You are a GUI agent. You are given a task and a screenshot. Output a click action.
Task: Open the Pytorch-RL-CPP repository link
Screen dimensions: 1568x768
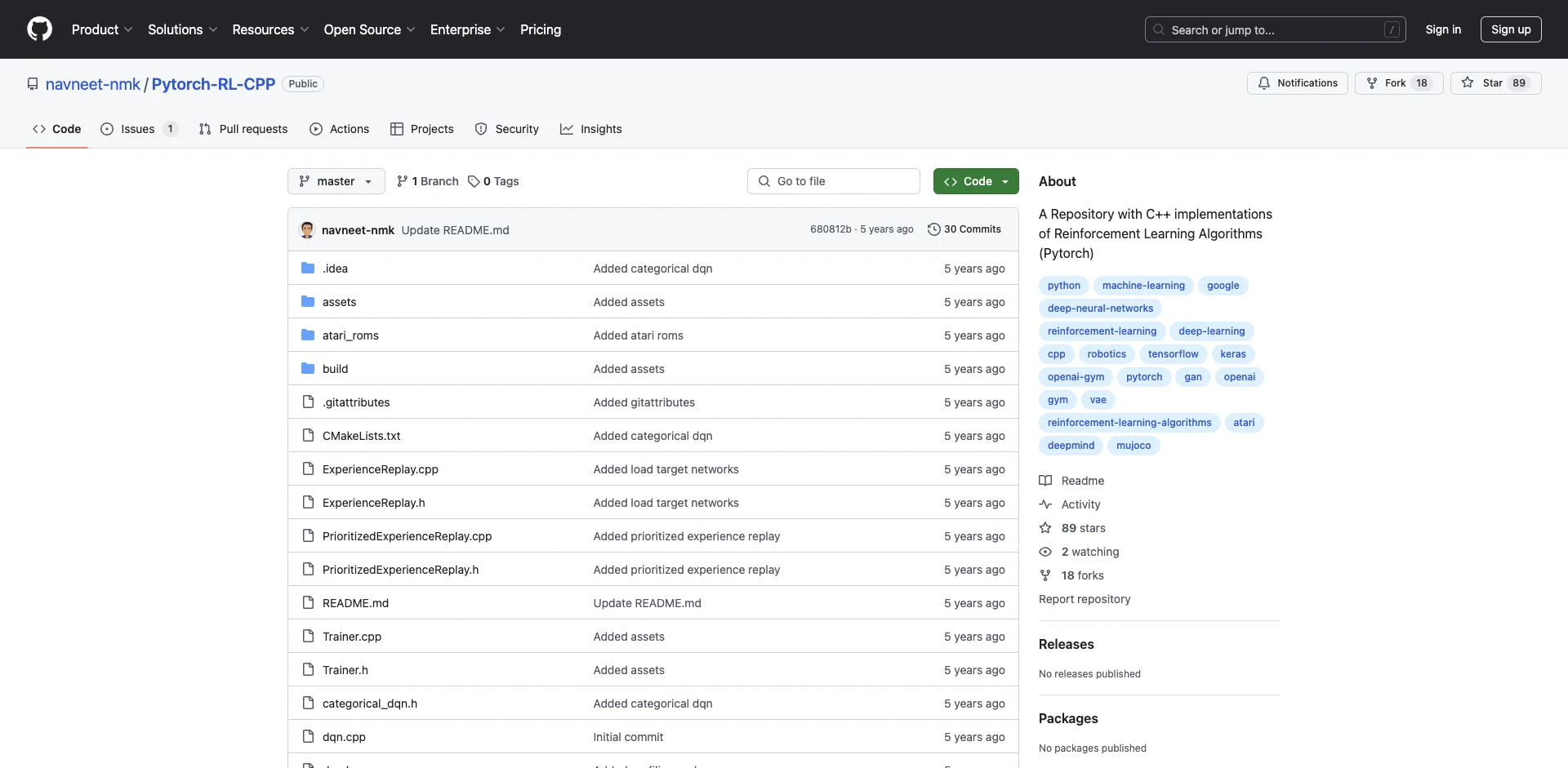coord(213,84)
